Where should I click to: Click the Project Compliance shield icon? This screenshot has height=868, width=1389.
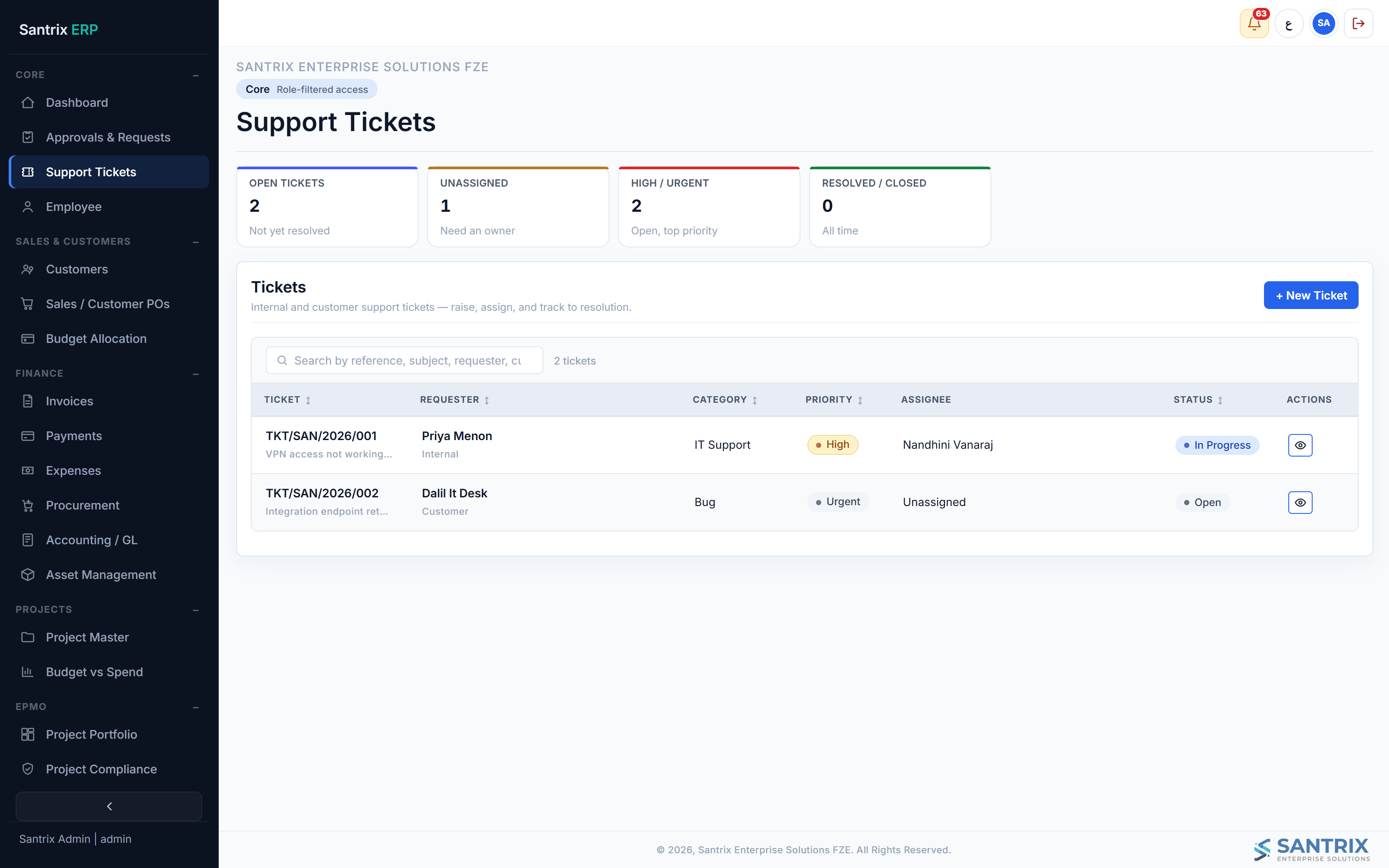(27, 769)
